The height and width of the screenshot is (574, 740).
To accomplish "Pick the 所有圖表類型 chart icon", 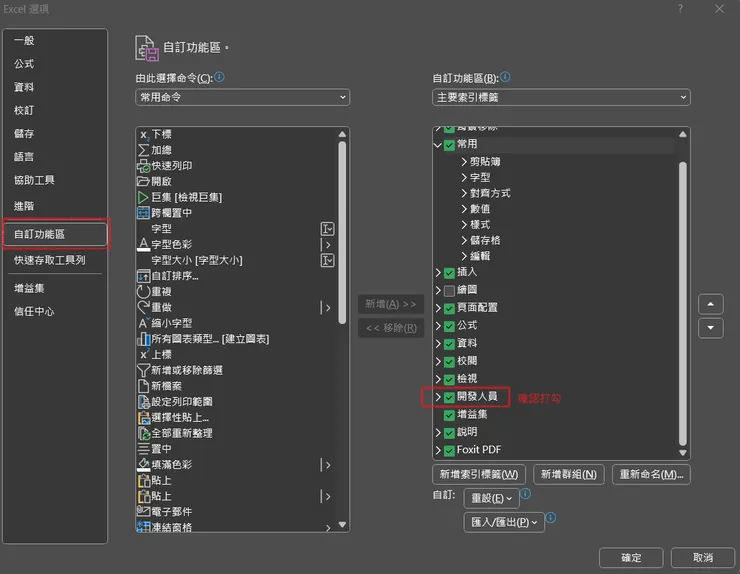I will click(x=143, y=339).
